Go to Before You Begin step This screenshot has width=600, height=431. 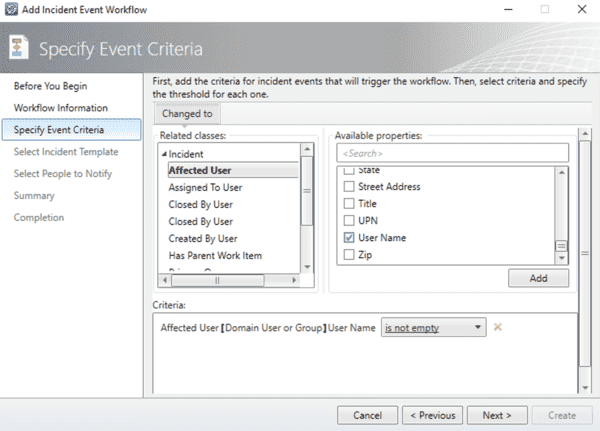[x=51, y=86]
